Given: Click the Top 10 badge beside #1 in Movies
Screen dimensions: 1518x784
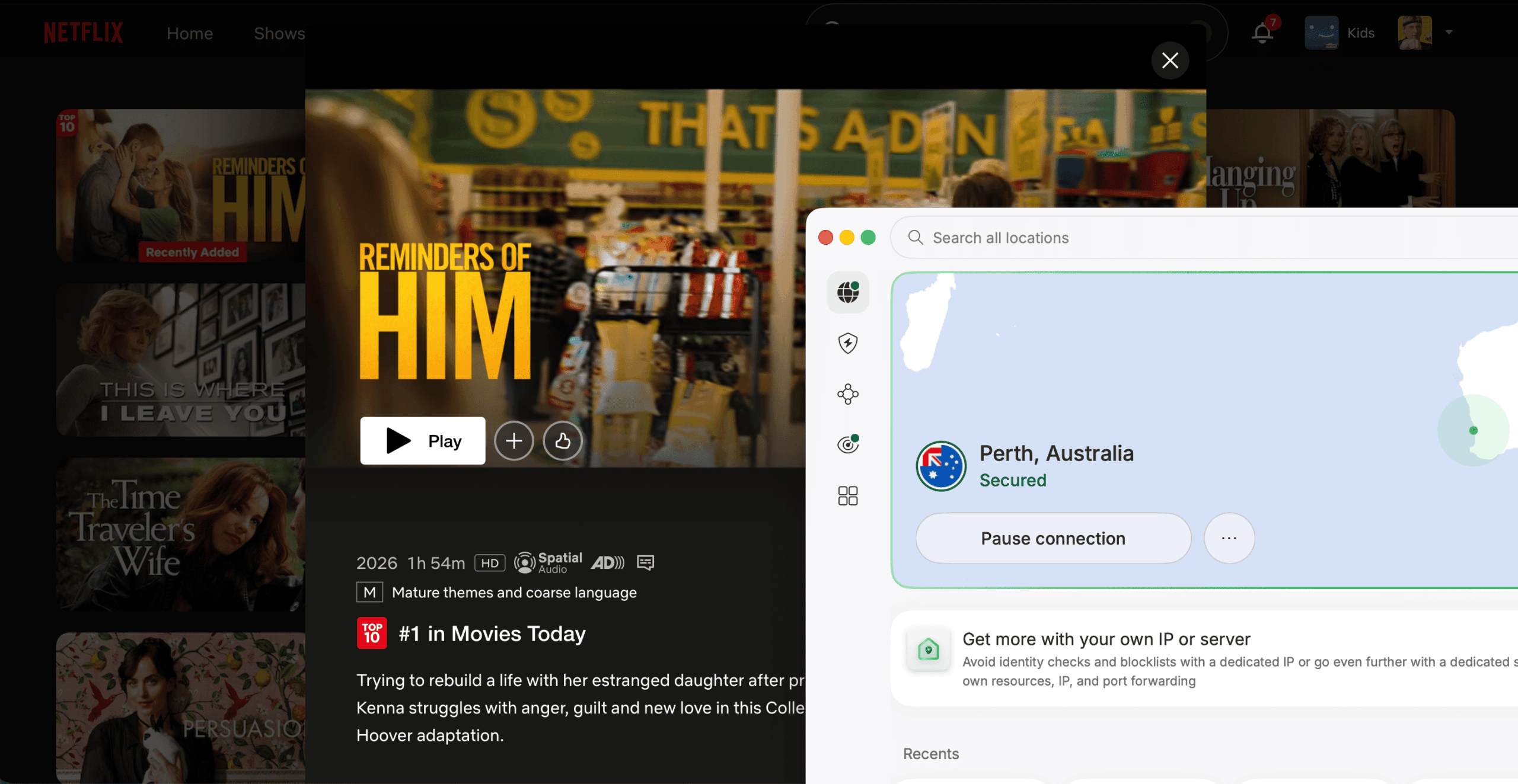Looking at the screenshot, I should pyautogui.click(x=372, y=633).
